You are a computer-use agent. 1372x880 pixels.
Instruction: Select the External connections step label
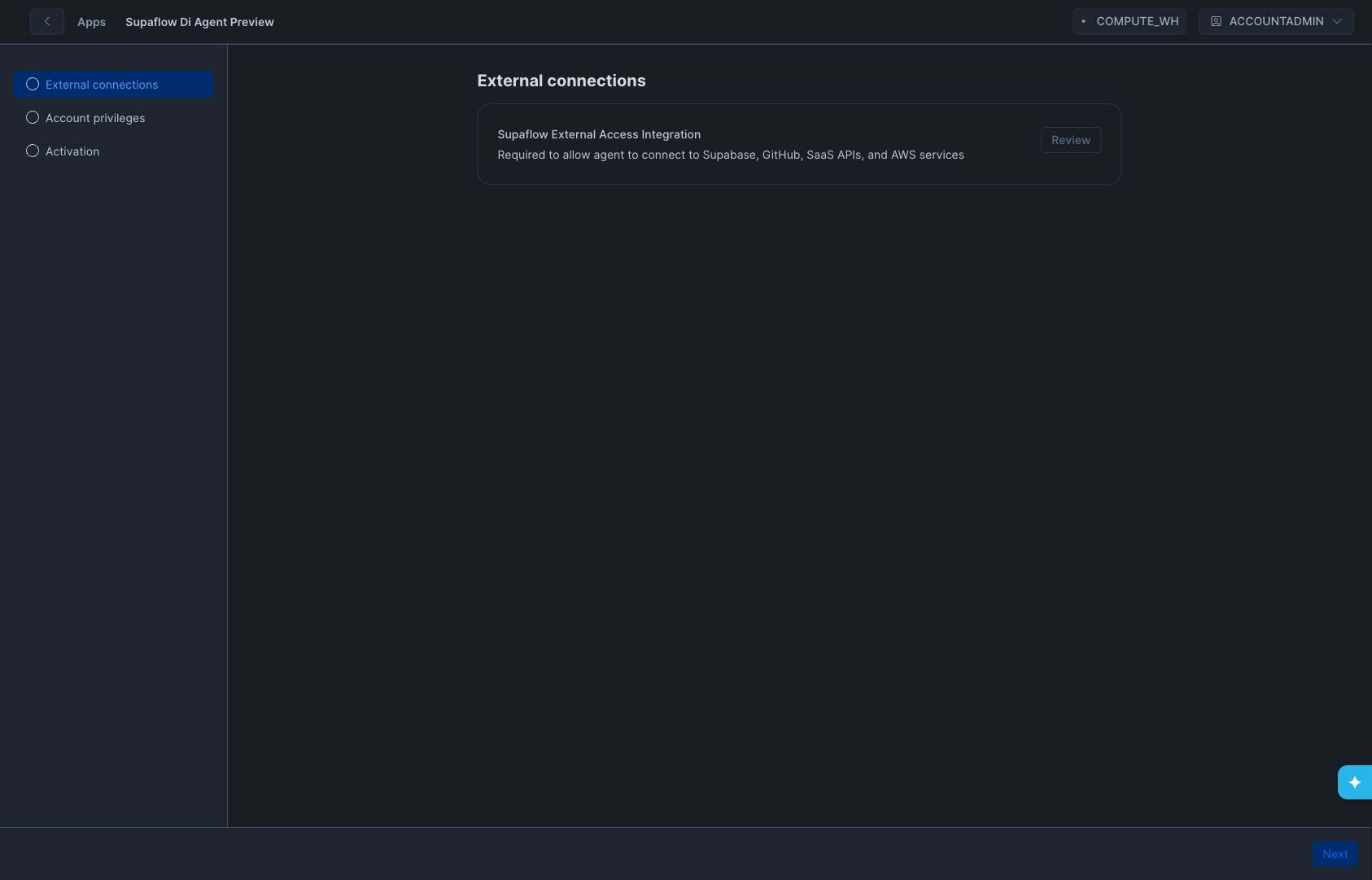[102, 85]
